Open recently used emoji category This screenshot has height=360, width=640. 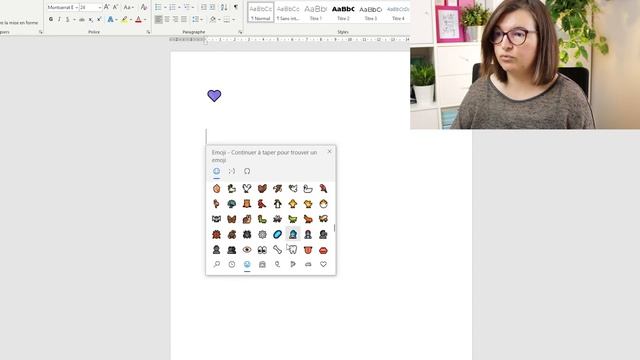[x=231, y=264]
